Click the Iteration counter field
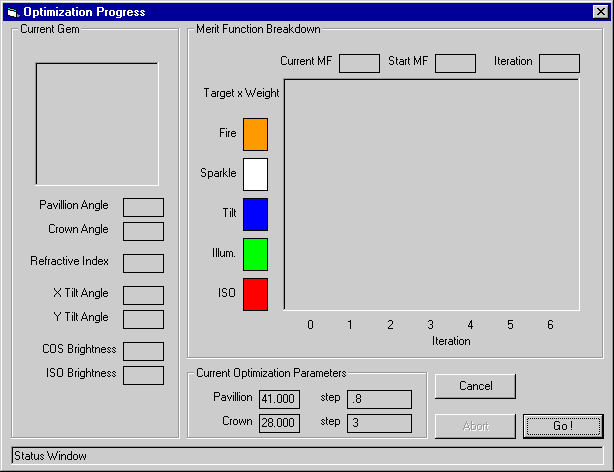614x472 pixels. (559, 63)
